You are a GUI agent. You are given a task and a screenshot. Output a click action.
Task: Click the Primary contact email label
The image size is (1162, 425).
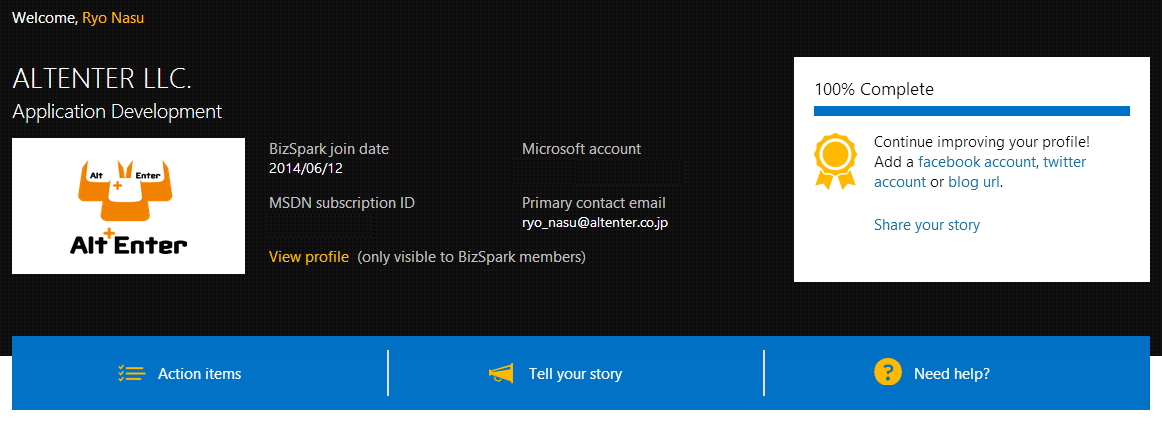594,203
